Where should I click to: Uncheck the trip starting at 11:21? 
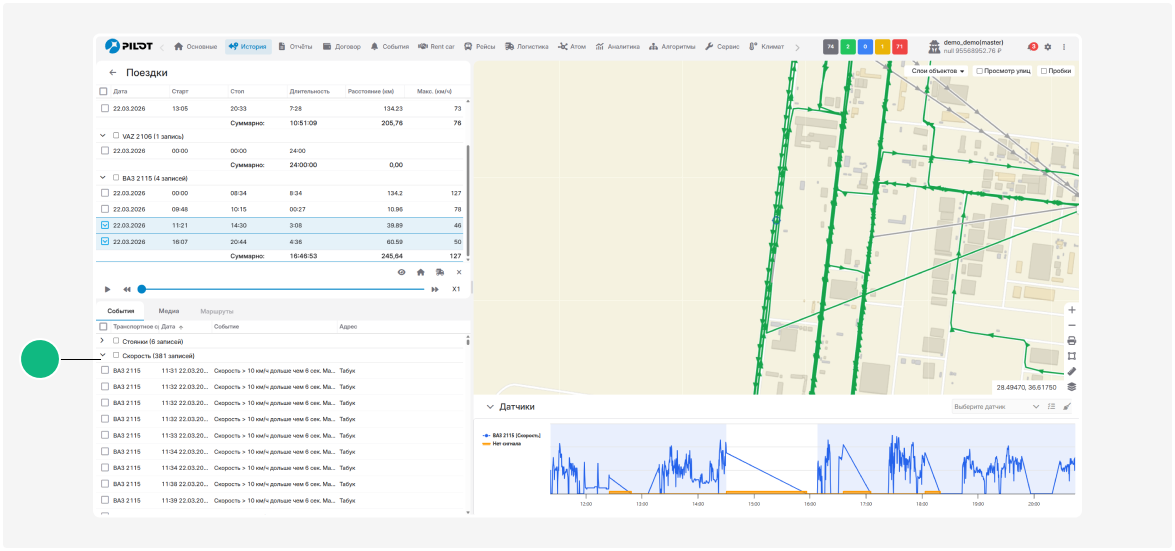pos(105,226)
